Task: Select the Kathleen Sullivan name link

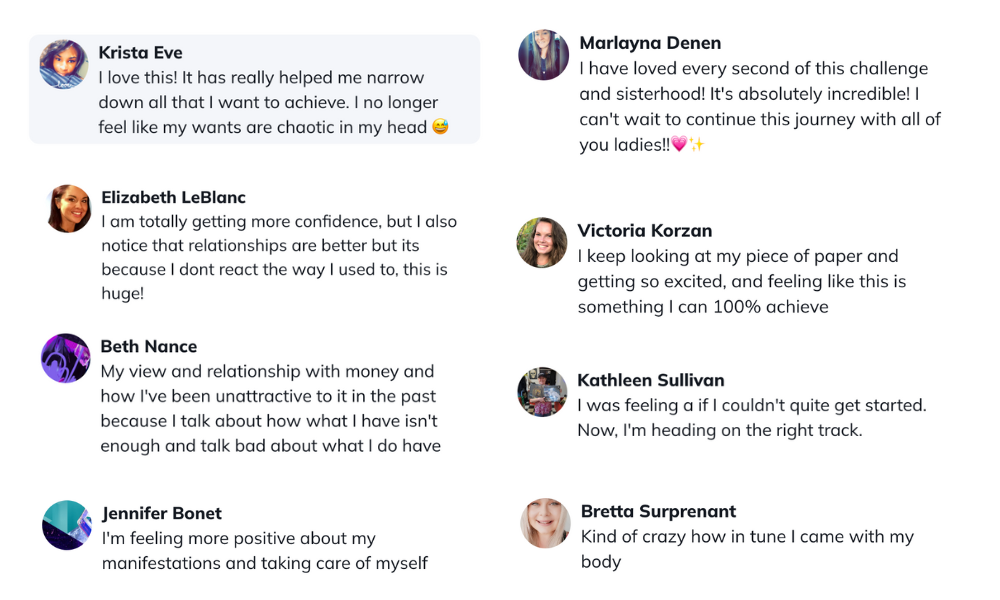Action: (x=651, y=380)
